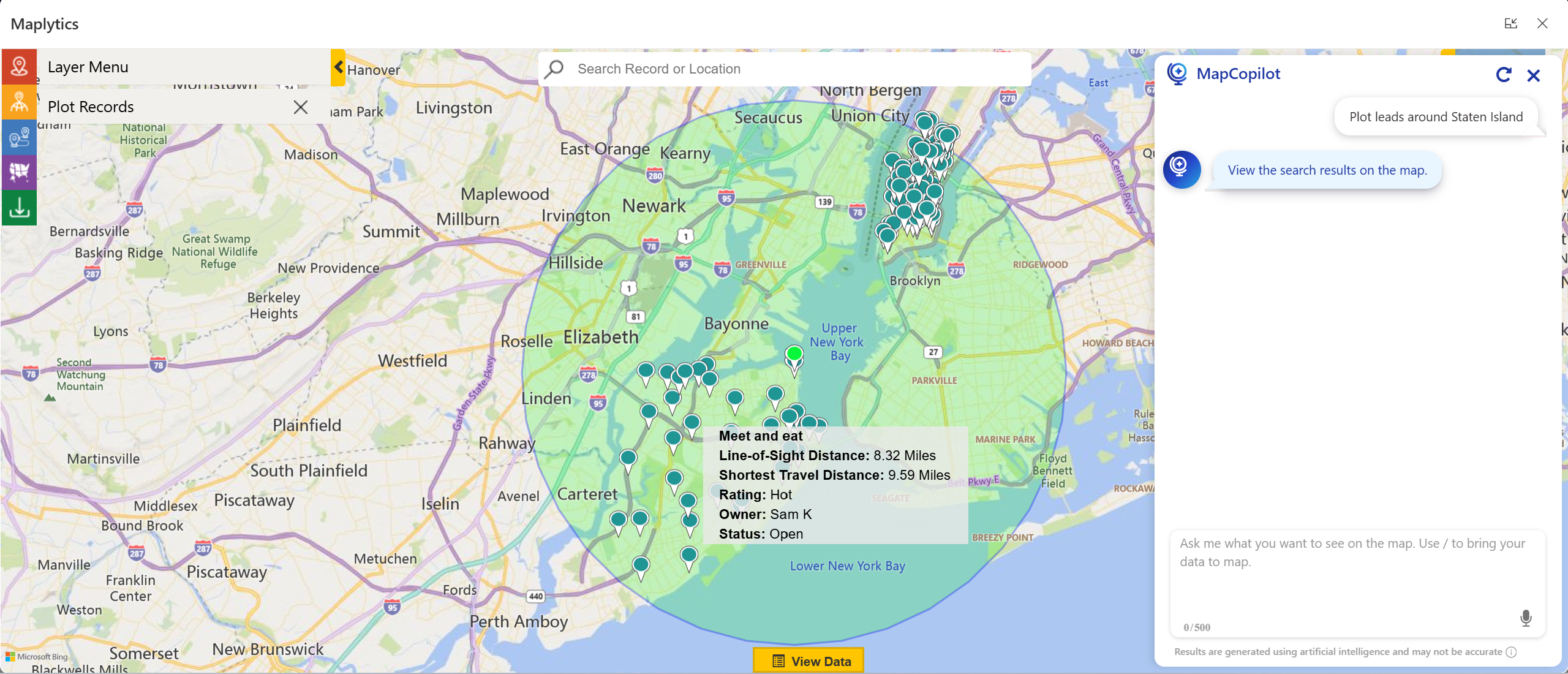Collapse the Layer Menu panel with the yellow chevron
The height and width of the screenshot is (674, 1568).
click(338, 67)
